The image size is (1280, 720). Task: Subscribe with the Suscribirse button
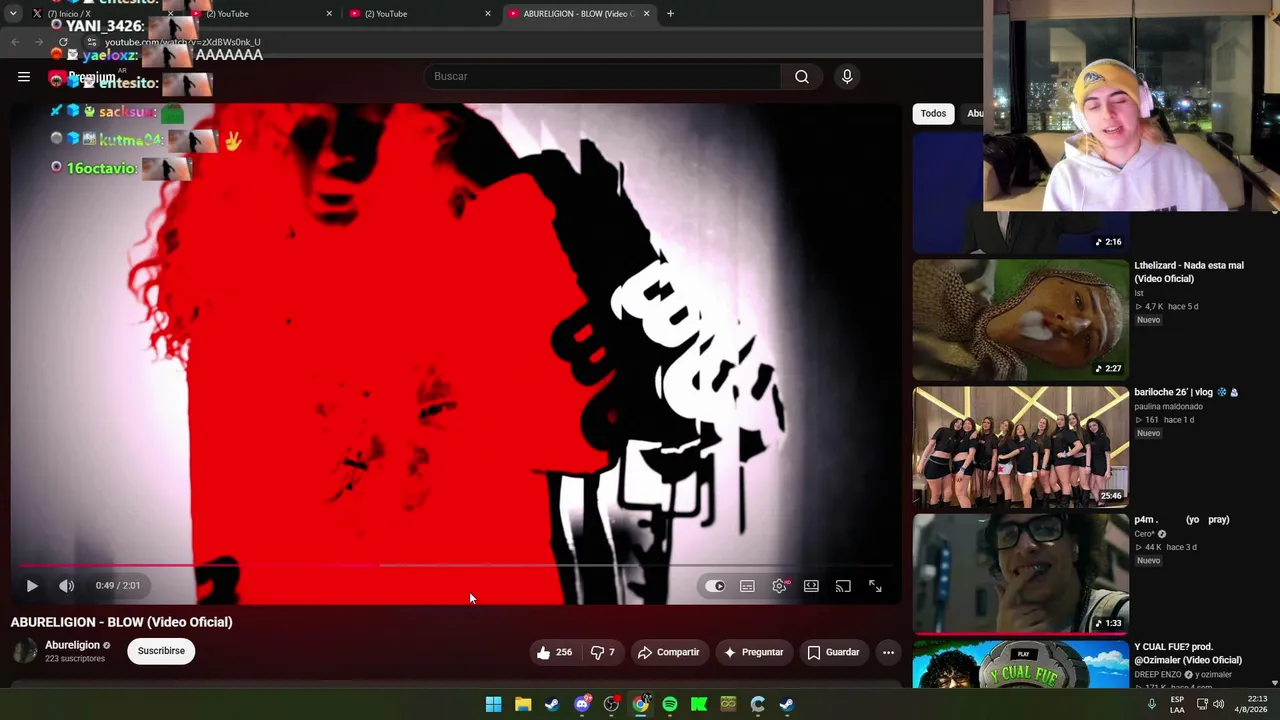161,651
